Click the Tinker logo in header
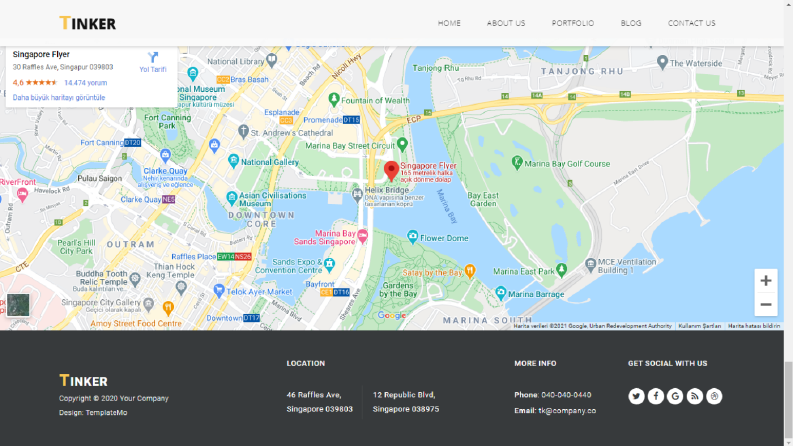 coord(87,23)
